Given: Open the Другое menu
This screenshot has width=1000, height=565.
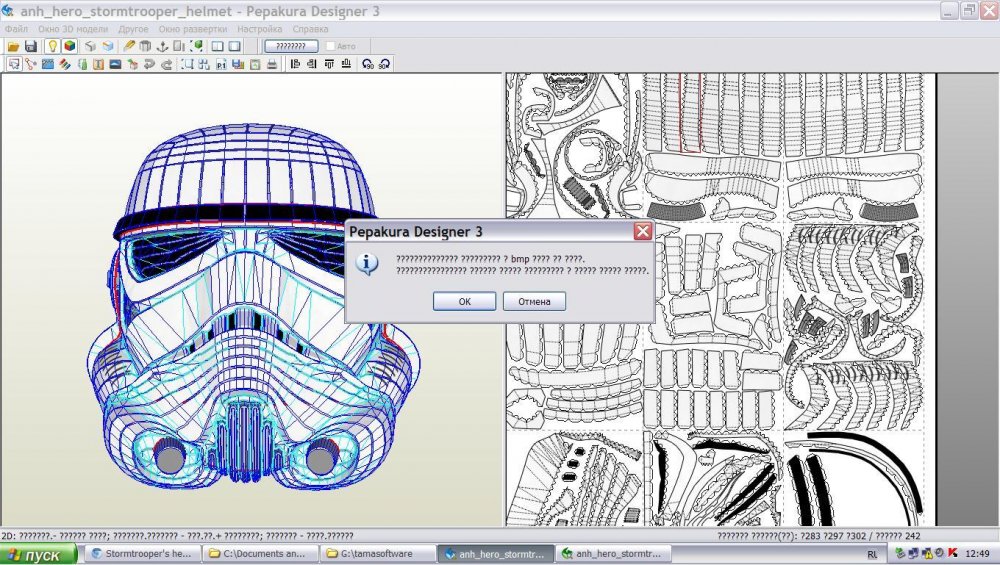Looking at the screenshot, I should (x=133, y=29).
